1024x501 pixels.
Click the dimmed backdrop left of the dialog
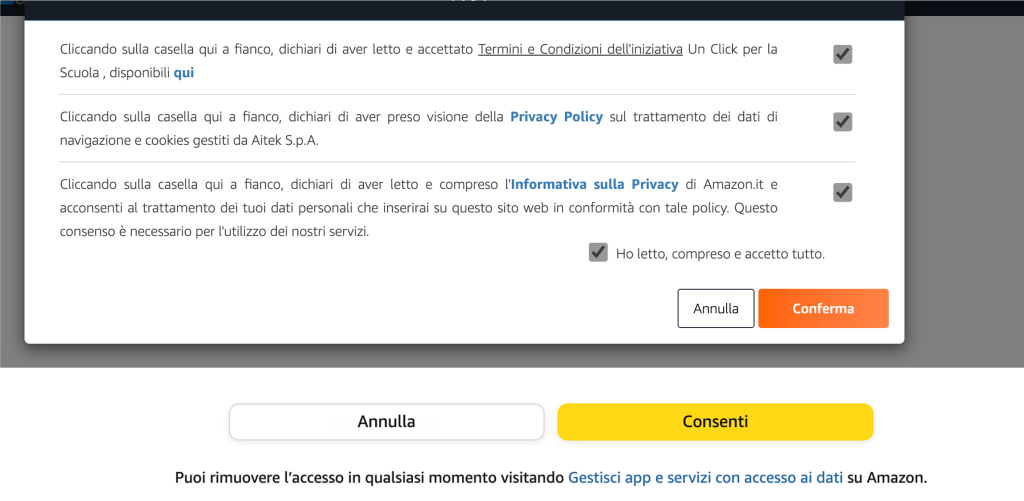point(11,200)
